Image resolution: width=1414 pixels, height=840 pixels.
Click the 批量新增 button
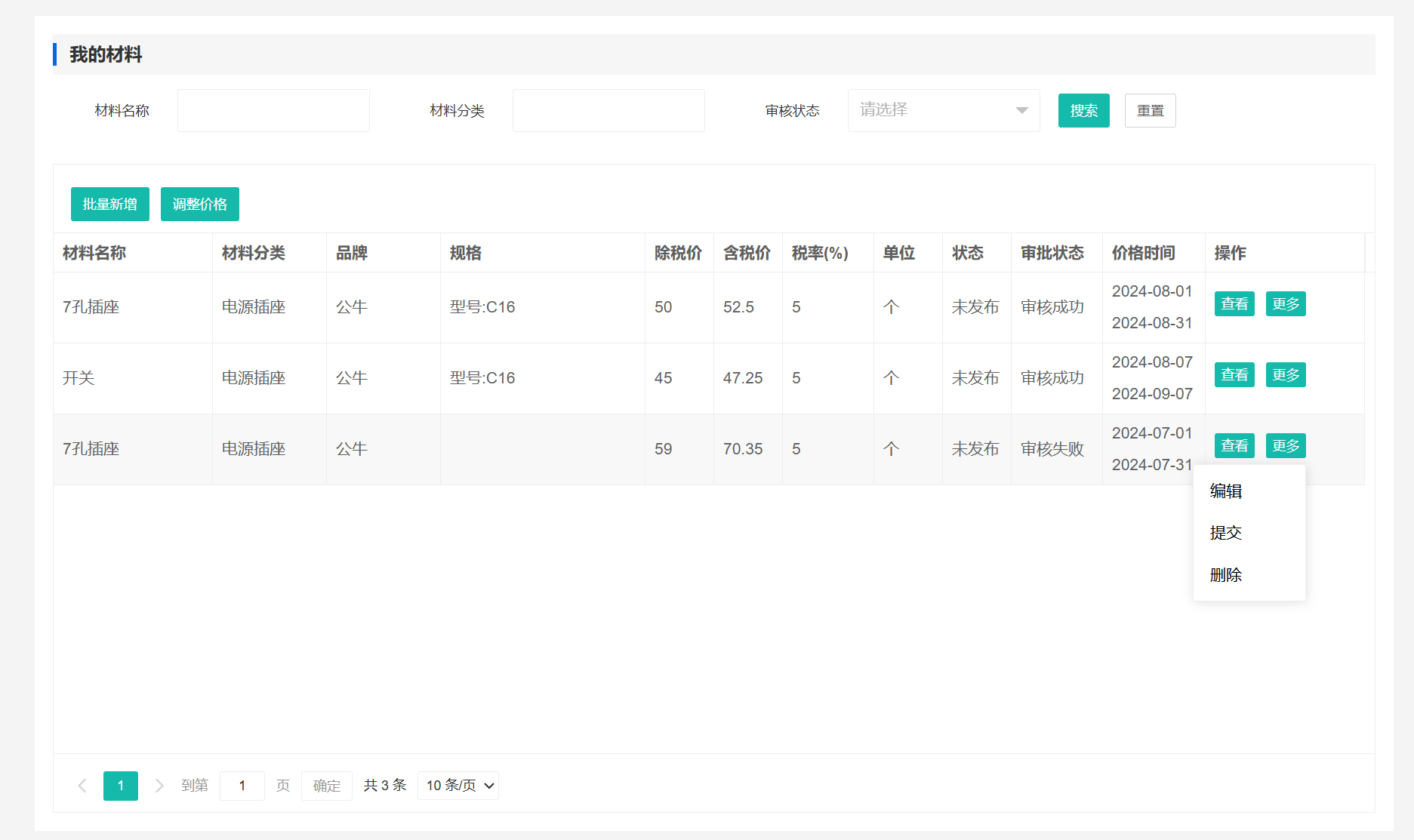coord(110,205)
